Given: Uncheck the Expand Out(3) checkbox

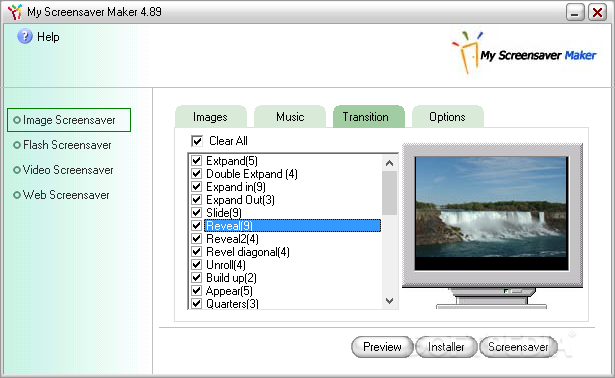Looking at the screenshot, I should (x=197, y=199).
